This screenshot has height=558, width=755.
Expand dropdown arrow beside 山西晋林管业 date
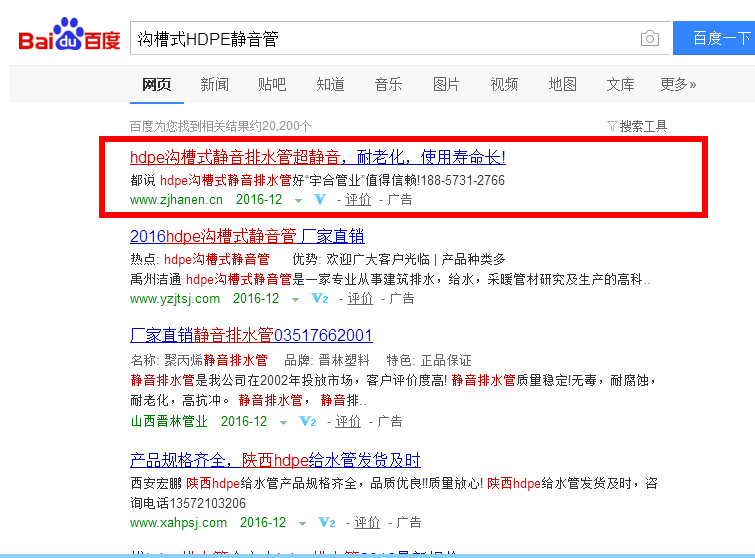[x=283, y=423]
